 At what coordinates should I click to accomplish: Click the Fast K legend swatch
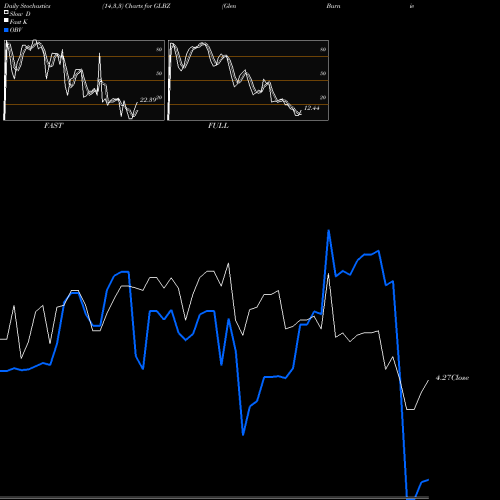6,21
